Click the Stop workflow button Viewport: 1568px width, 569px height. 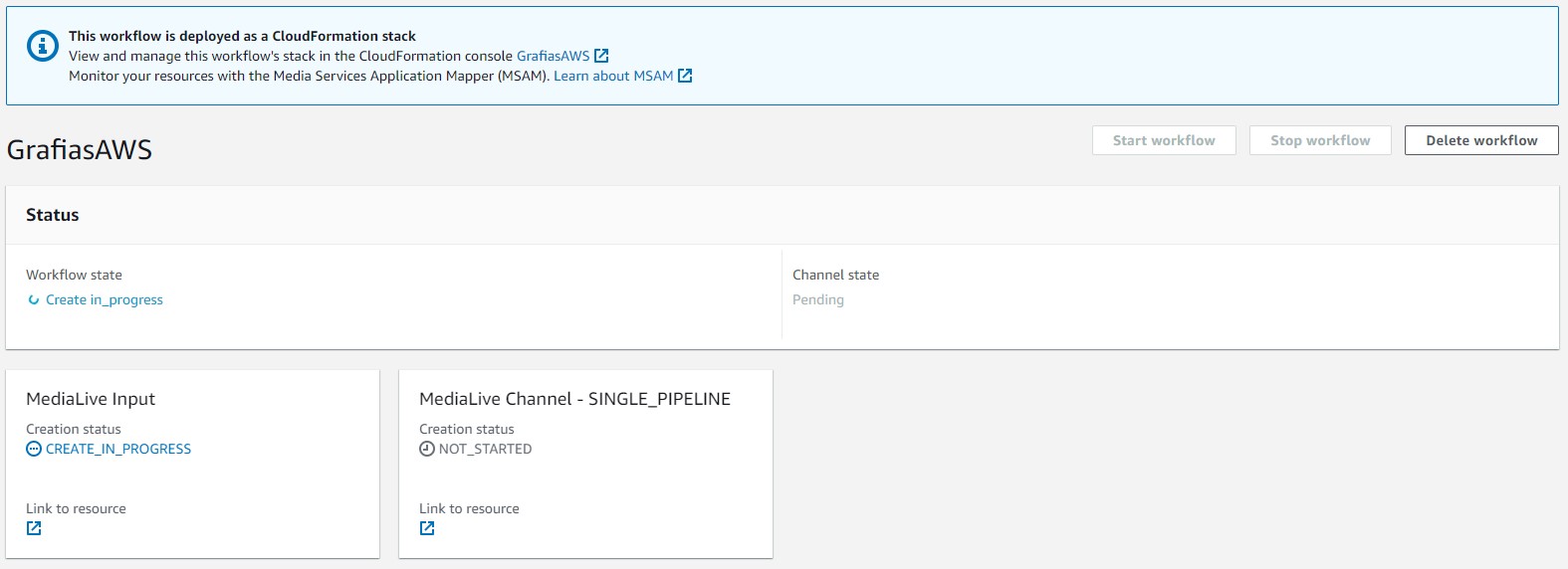1320,140
